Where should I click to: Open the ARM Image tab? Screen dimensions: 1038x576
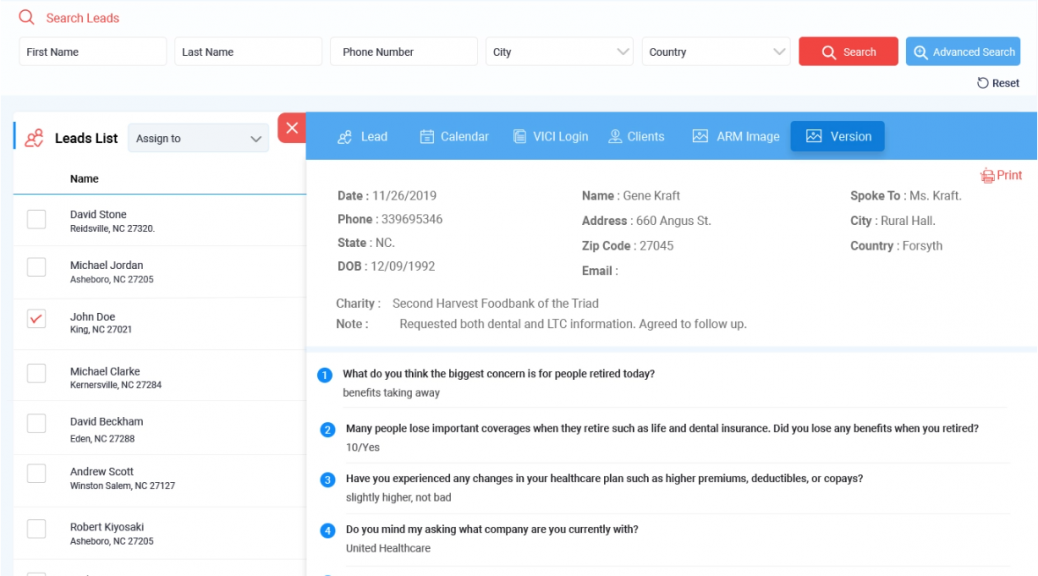tap(736, 136)
